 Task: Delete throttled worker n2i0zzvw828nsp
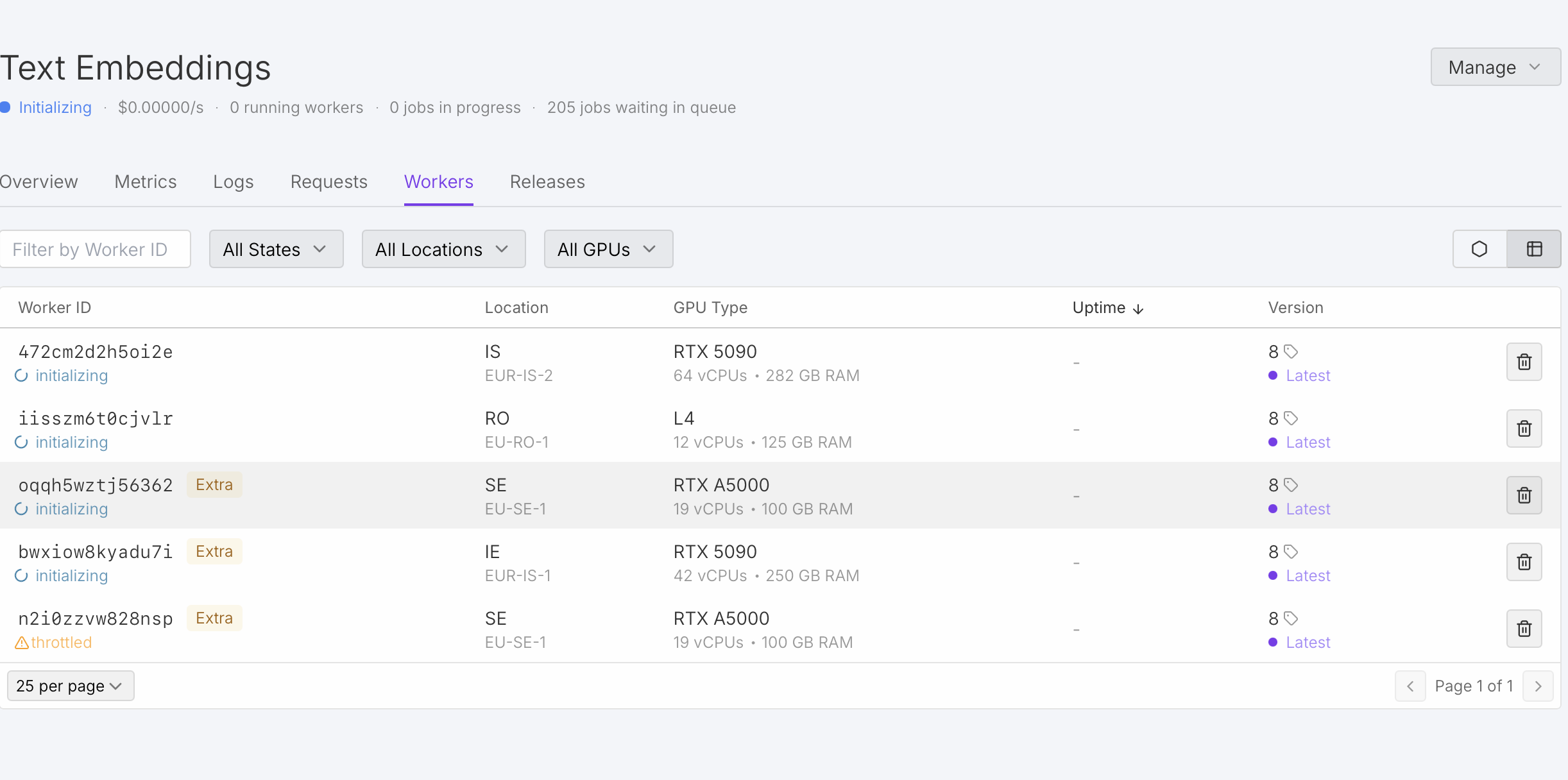coord(1524,629)
